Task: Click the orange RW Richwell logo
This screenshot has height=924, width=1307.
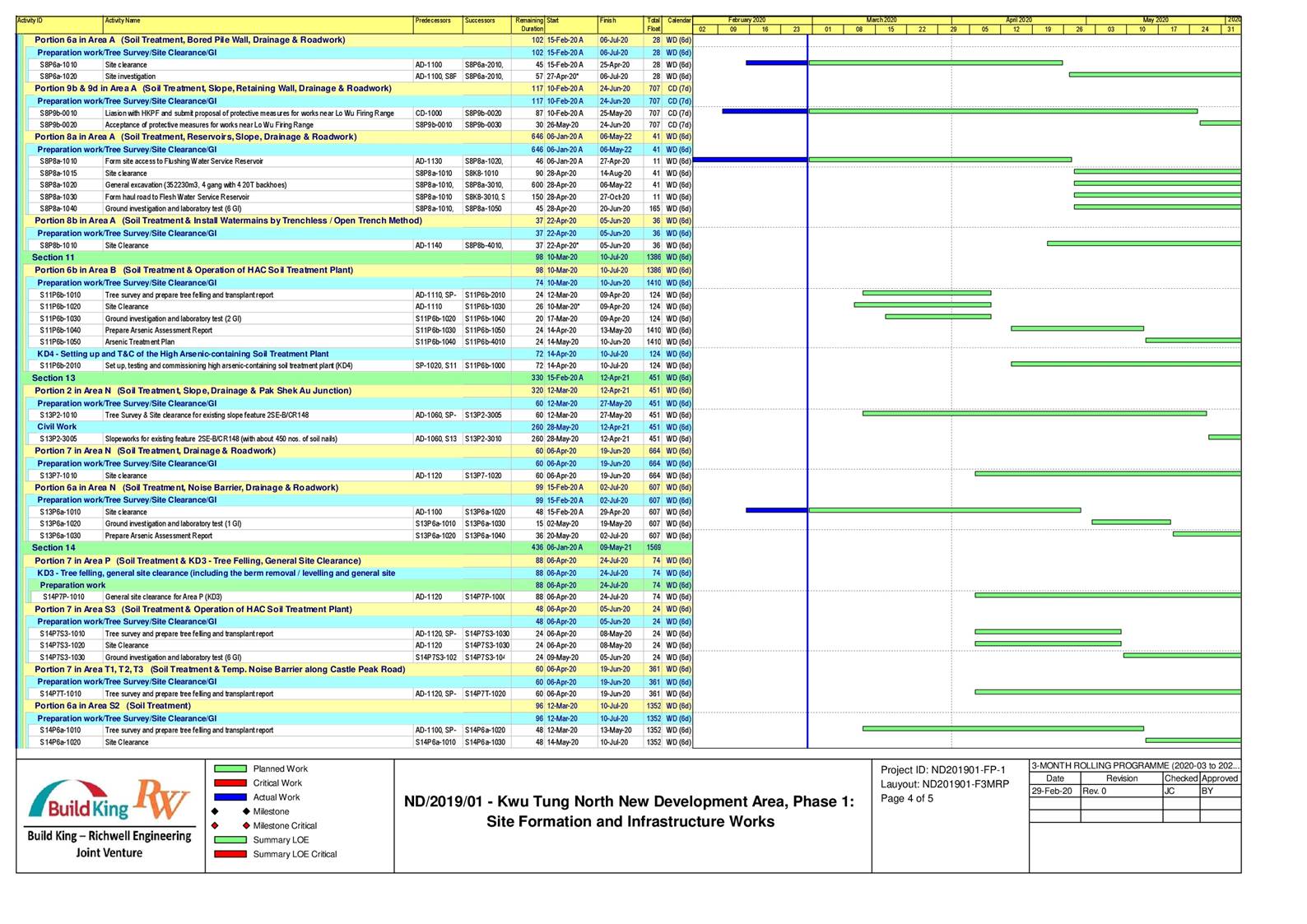Action: click(162, 800)
